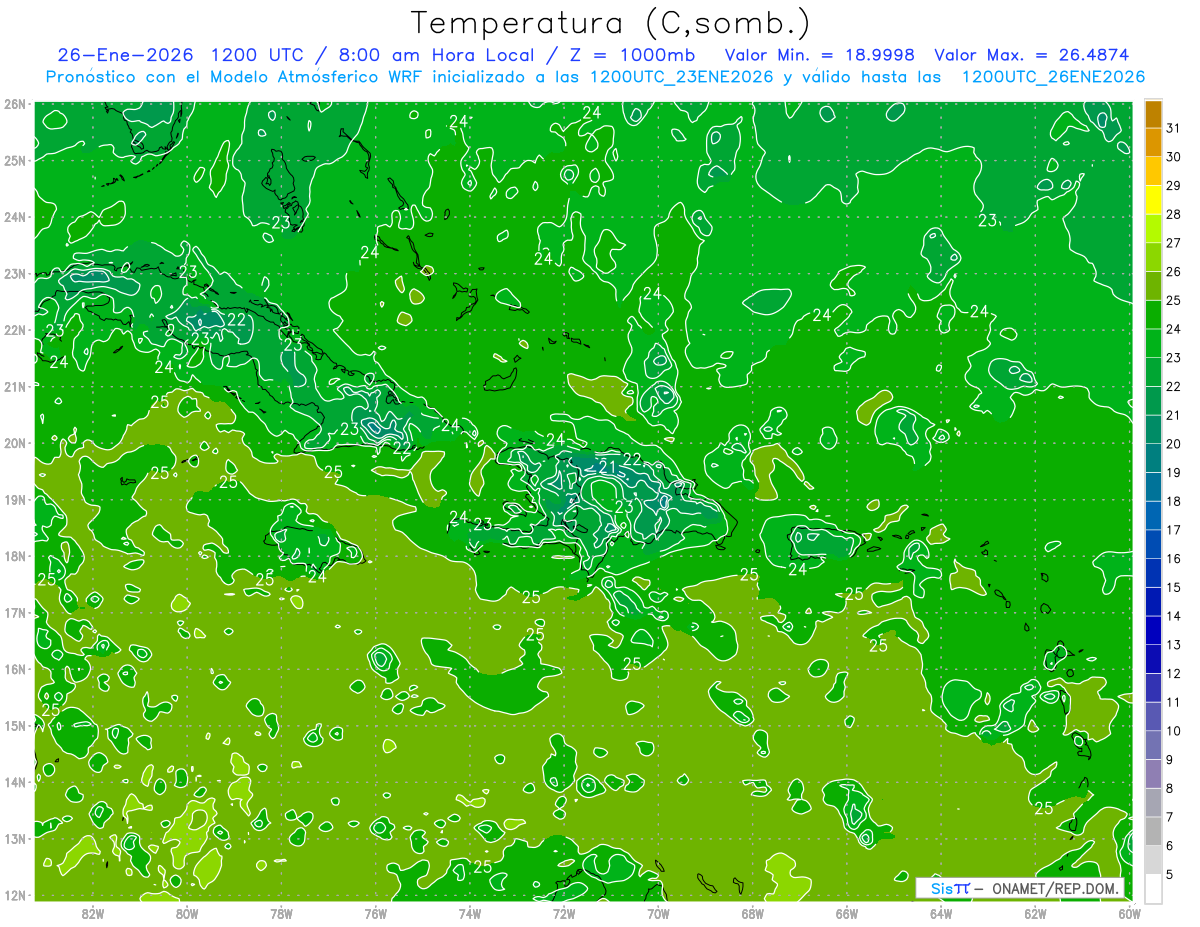Click the legend swatch between 30 and 31

pos(1153,144)
